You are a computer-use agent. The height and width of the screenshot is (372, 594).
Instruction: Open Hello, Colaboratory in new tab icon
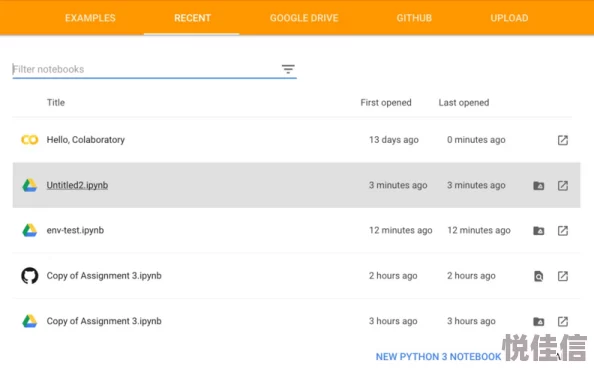click(563, 140)
